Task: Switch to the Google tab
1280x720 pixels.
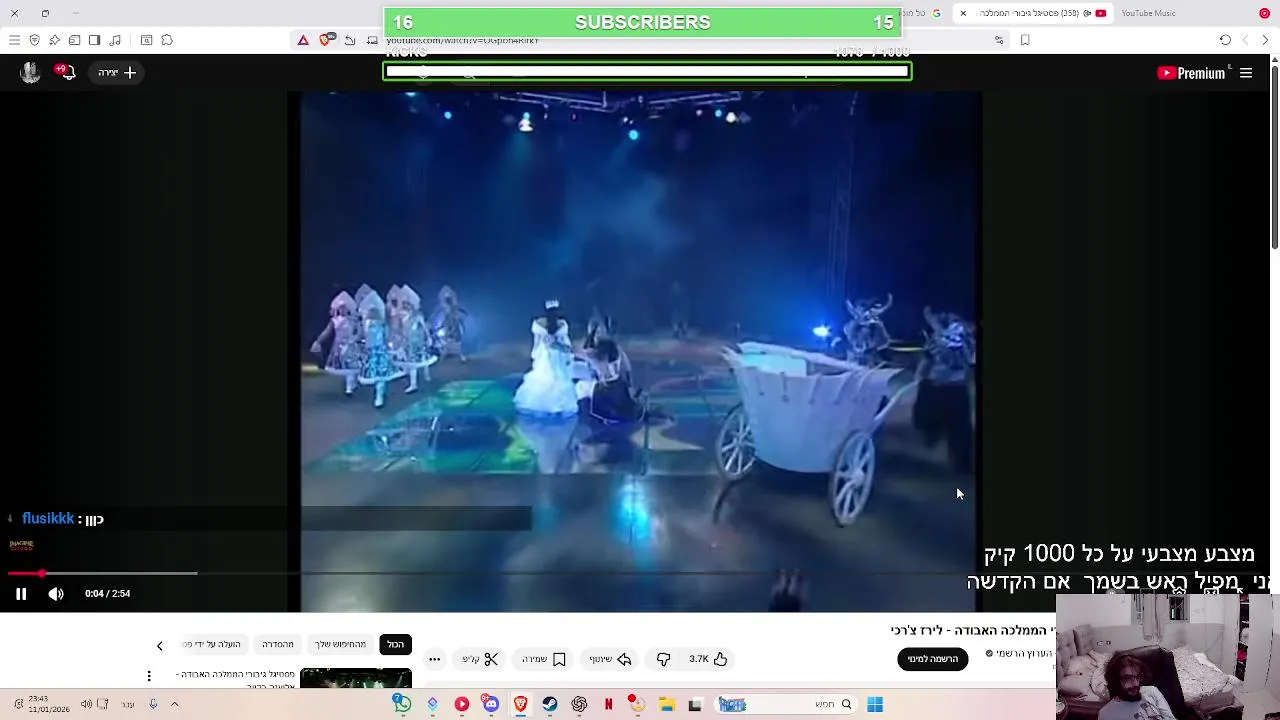Action: point(922,13)
